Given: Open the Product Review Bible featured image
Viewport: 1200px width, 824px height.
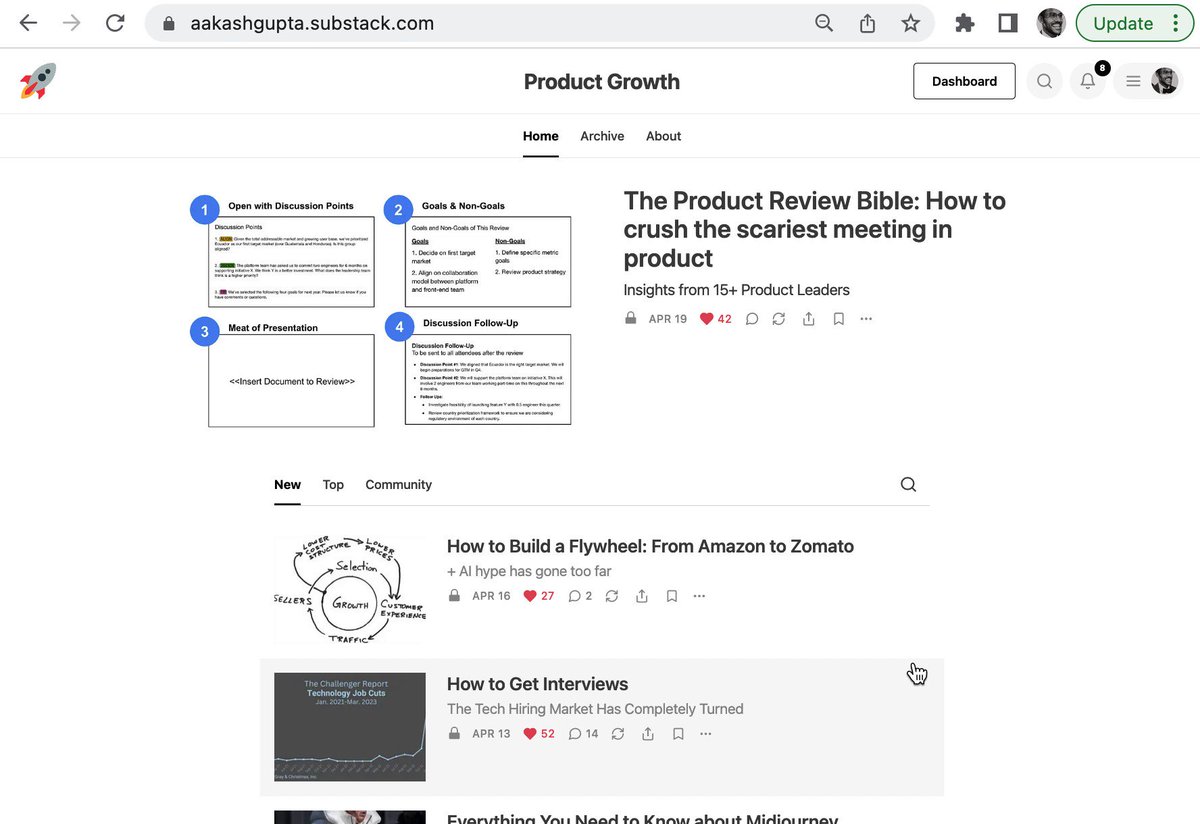Looking at the screenshot, I should tap(381, 311).
